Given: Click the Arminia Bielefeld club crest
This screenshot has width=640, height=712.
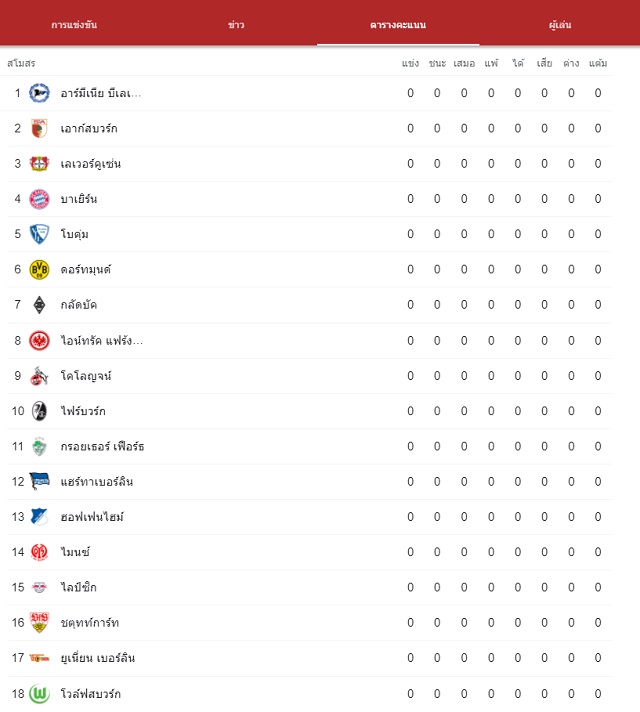Looking at the screenshot, I should 39,93.
